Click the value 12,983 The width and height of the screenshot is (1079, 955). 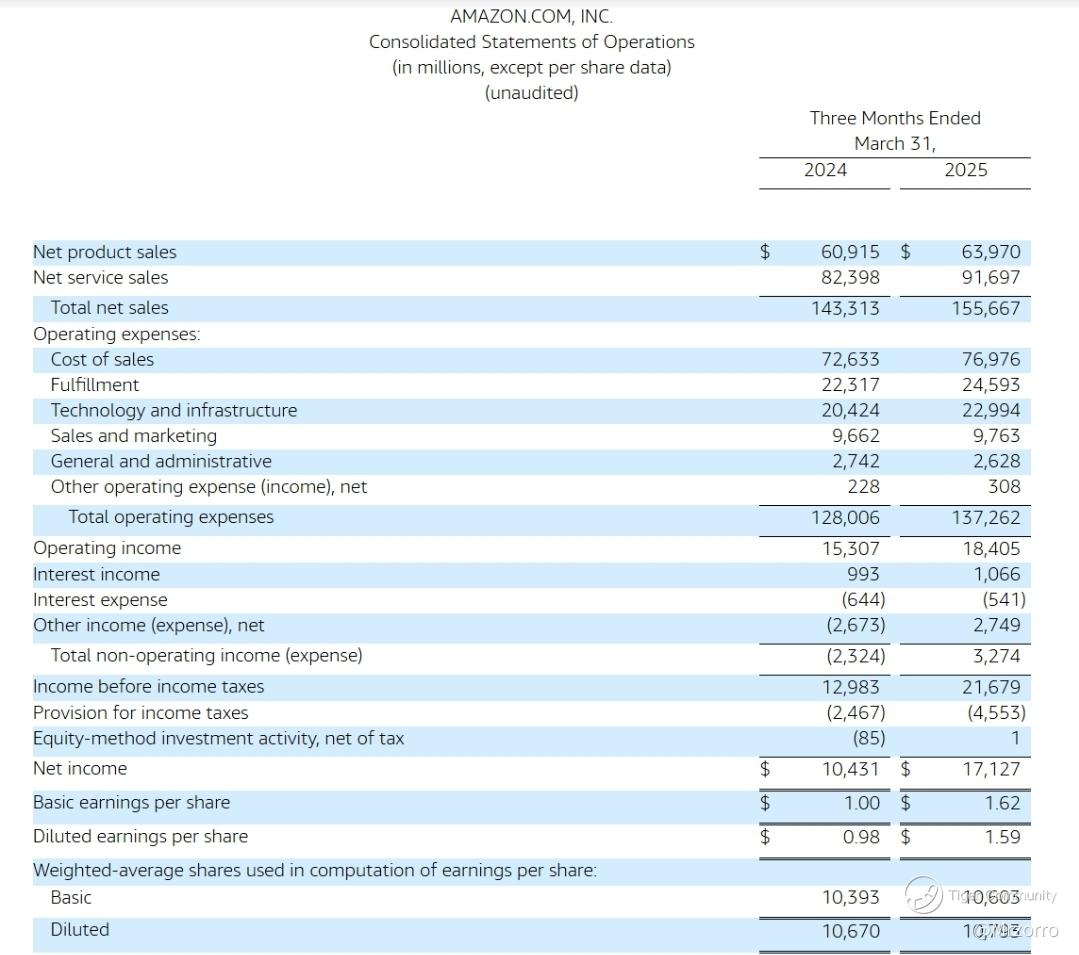(x=851, y=687)
